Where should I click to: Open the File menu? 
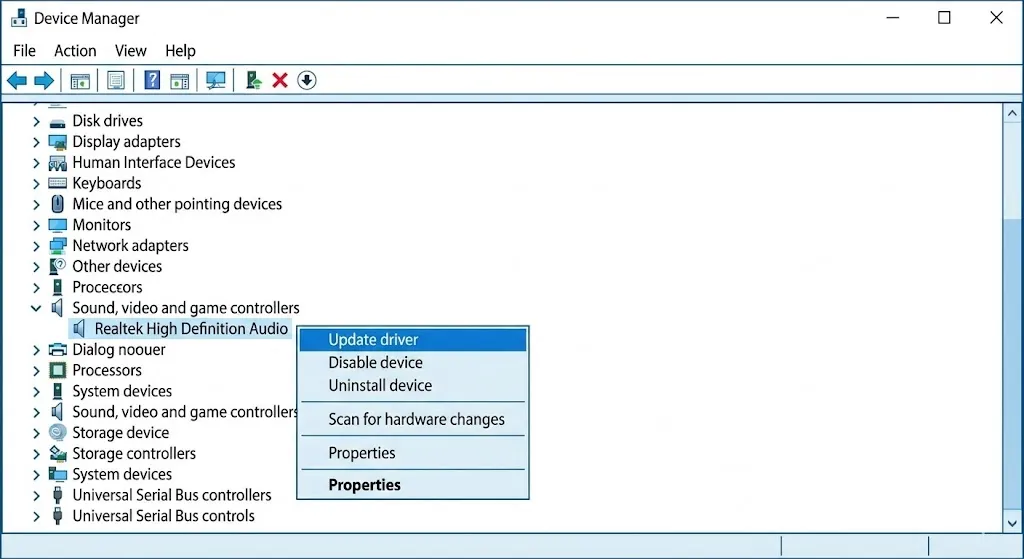coord(24,51)
